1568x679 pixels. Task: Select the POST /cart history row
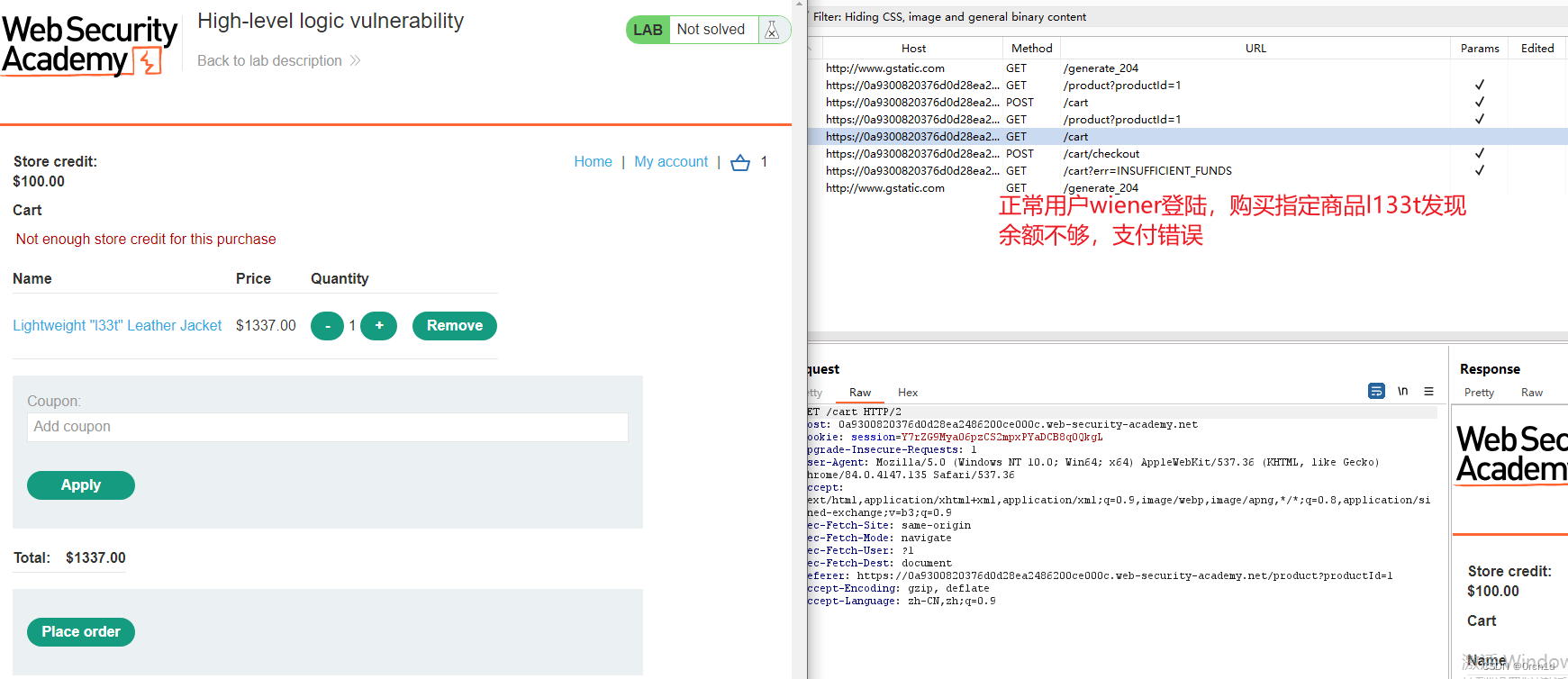1188,103
